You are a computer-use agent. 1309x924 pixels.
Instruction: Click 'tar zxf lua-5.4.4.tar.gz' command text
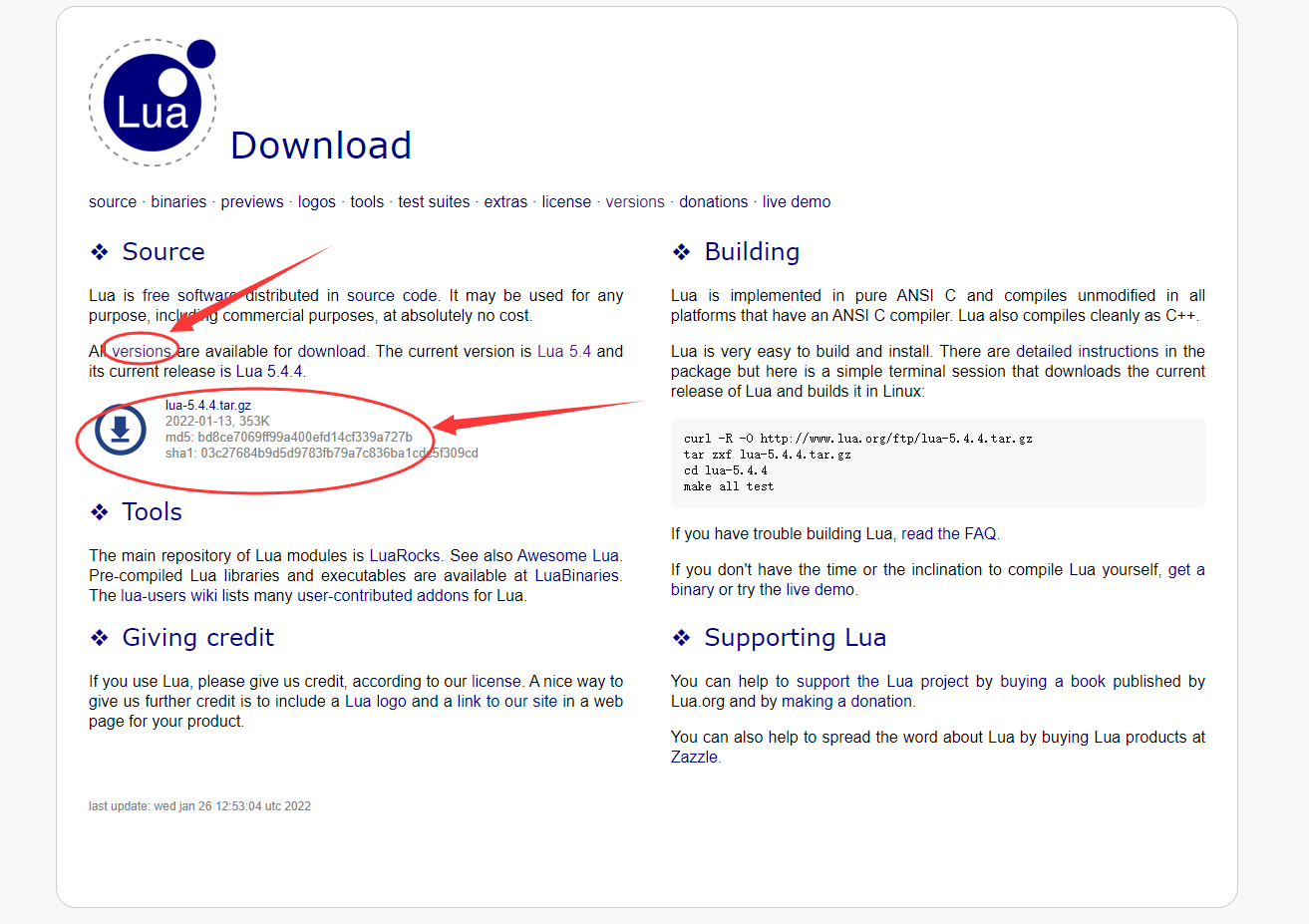point(768,454)
